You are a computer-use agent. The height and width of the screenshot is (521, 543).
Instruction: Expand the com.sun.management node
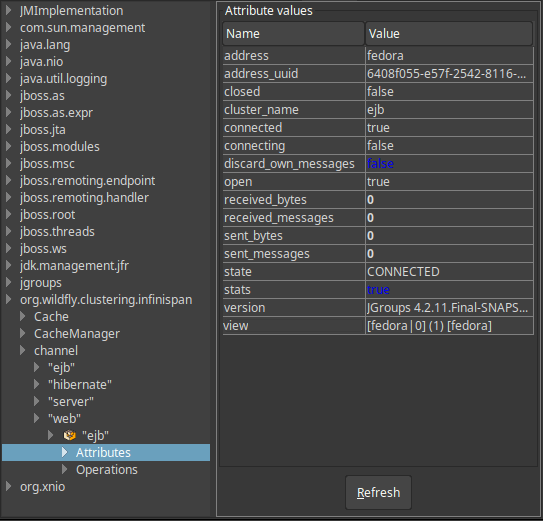point(9,27)
